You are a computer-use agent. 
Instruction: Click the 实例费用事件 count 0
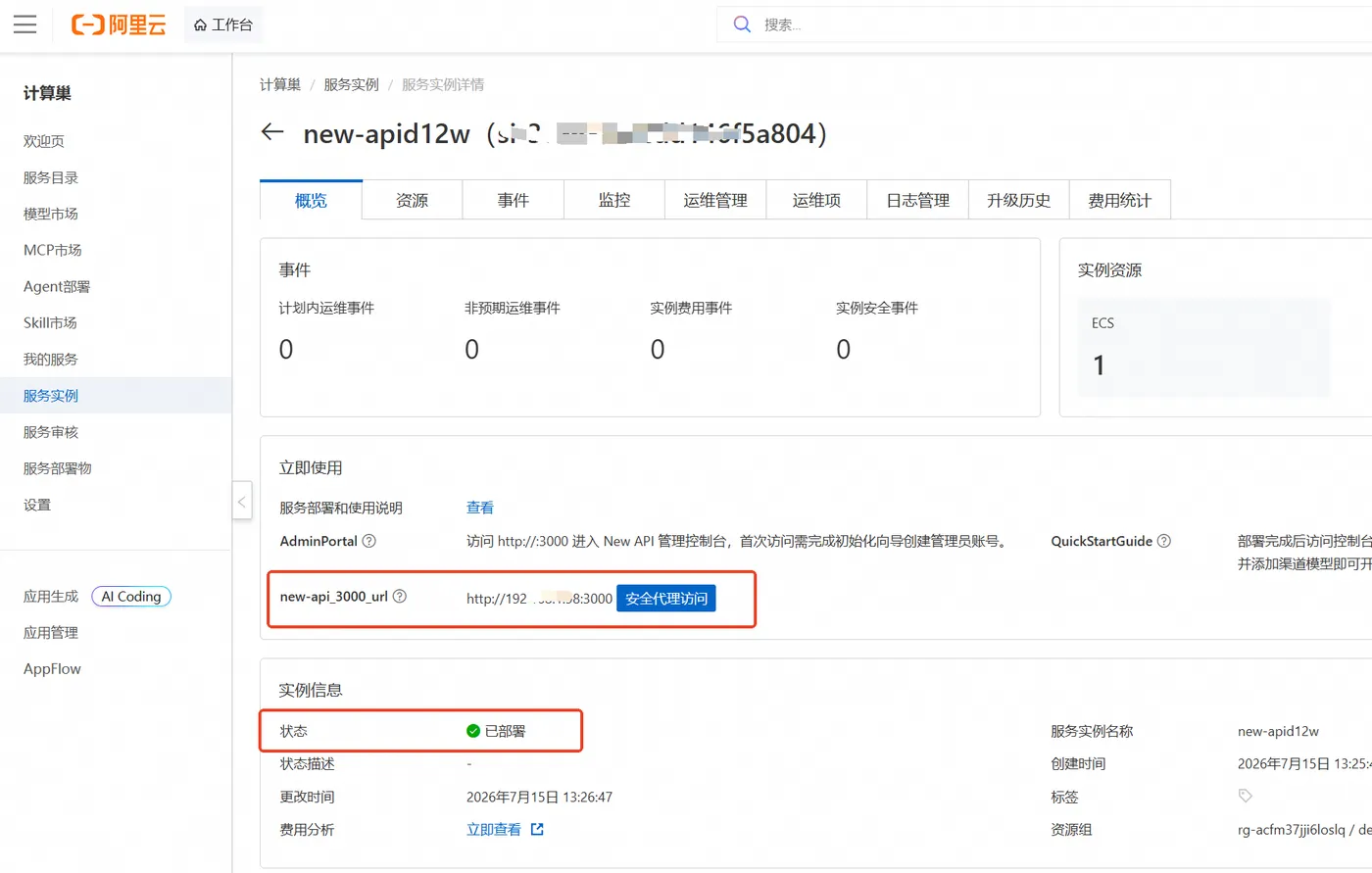point(658,350)
